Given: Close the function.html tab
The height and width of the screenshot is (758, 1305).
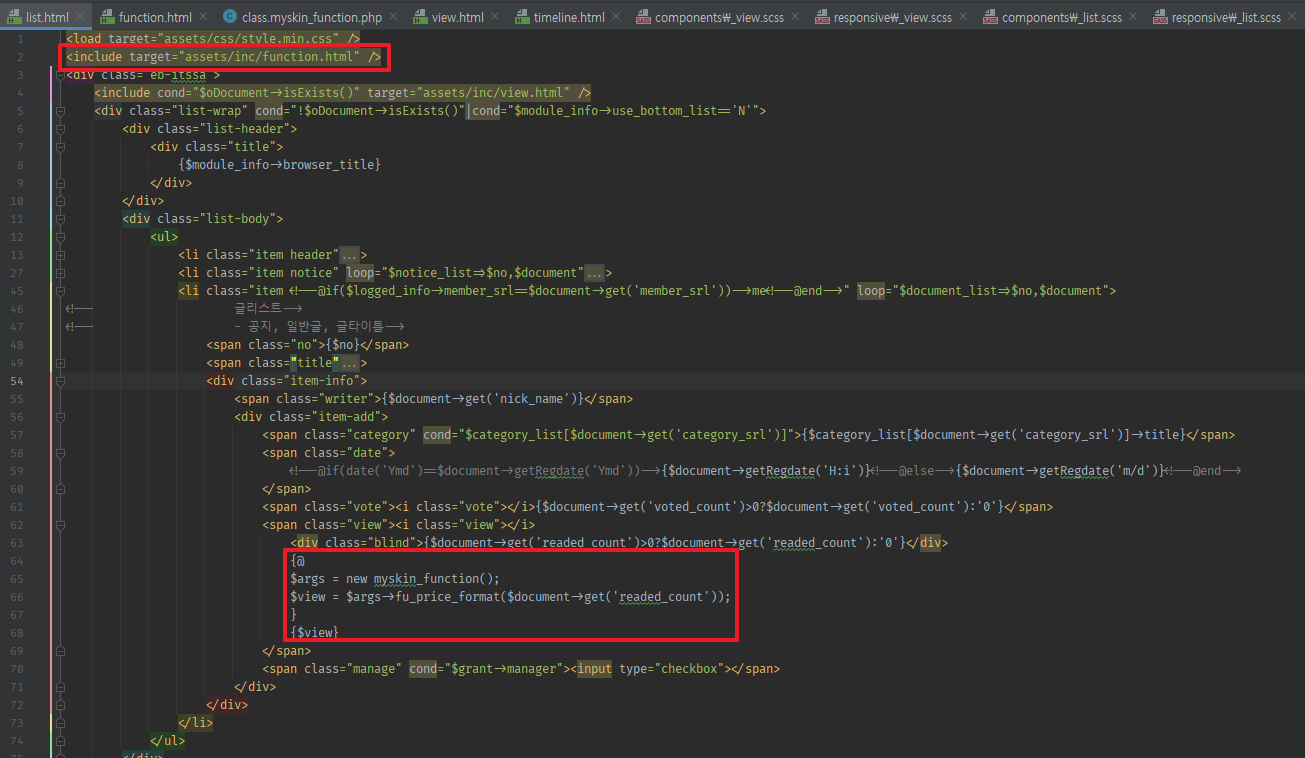Looking at the screenshot, I should pos(202,17).
